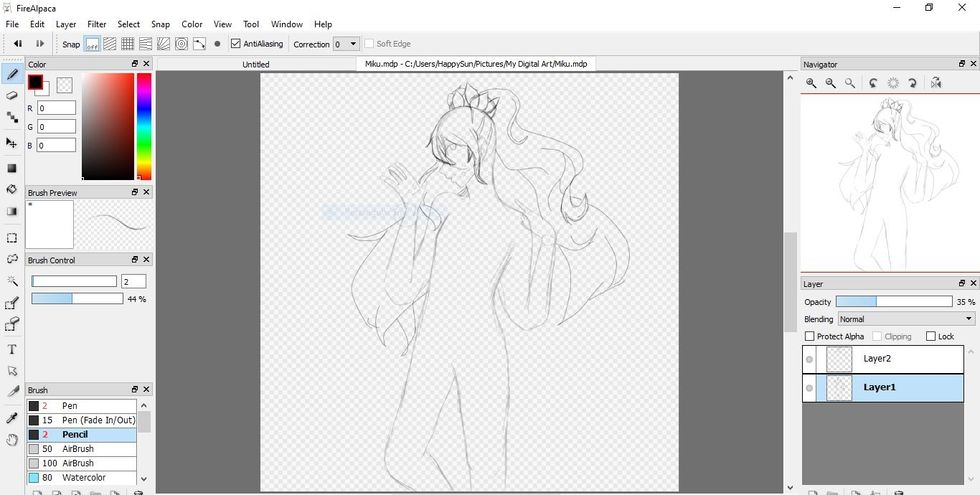The image size is (980, 495).
Task: Zoom in using Navigator magnifier plus
Action: [x=811, y=83]
